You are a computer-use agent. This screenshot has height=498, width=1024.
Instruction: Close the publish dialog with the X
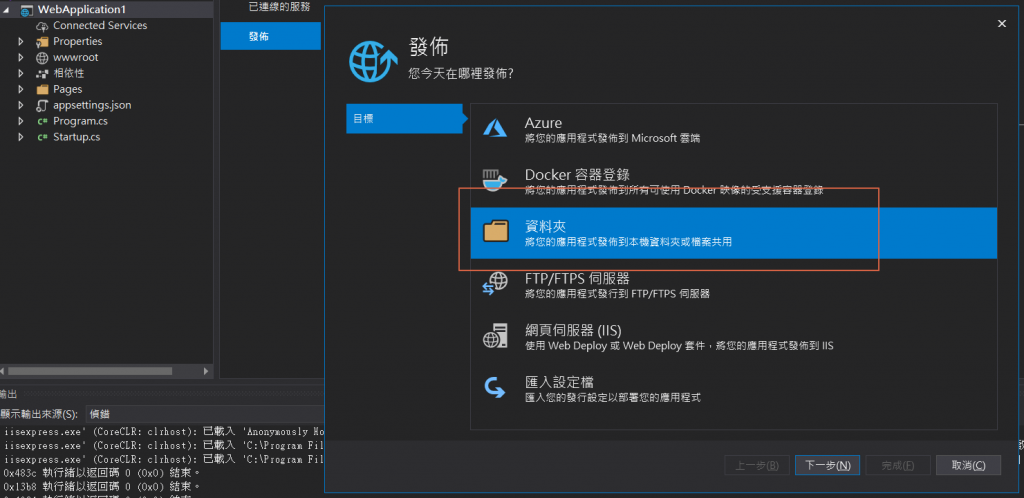tap(1002, 23)
